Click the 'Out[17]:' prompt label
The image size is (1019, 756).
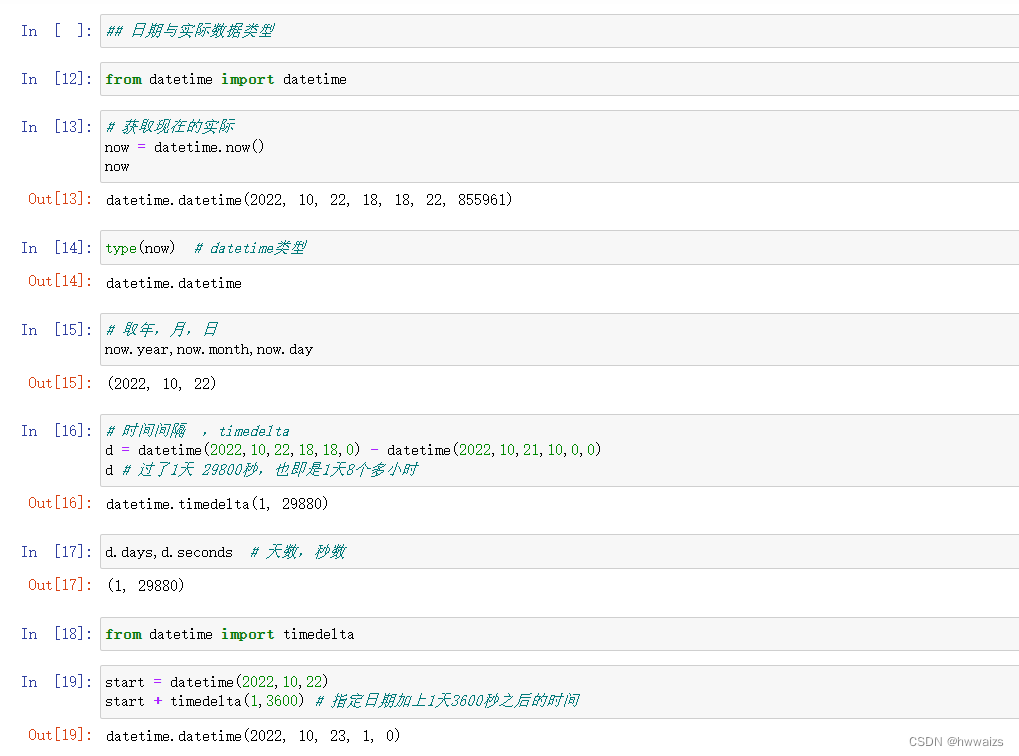click(x=60, y=585)
